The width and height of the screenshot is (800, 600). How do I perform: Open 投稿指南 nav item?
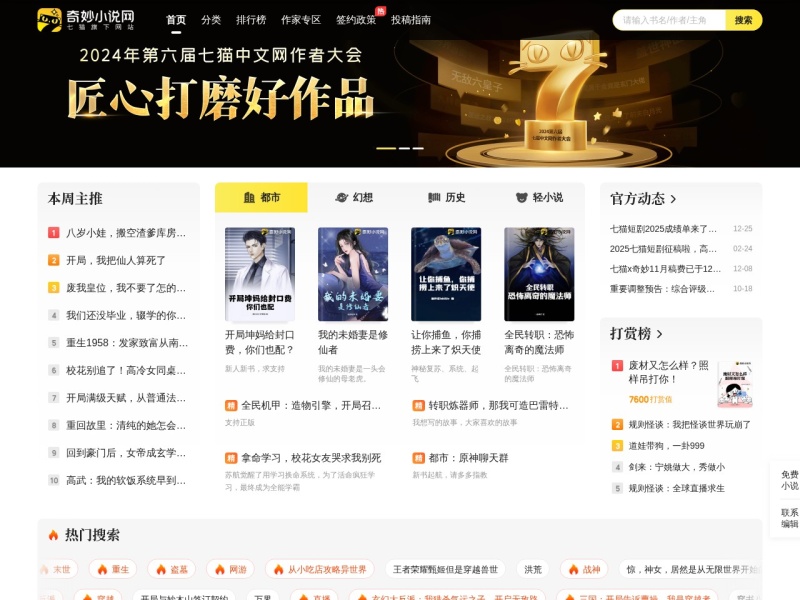pos(411,20)
